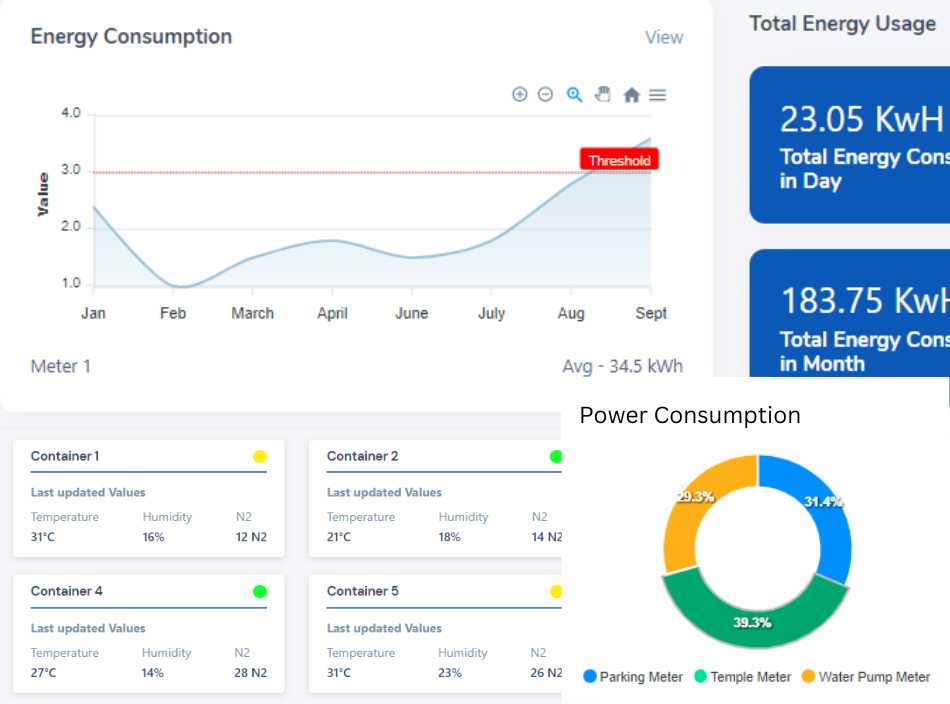
Task: Click the Total Energy Usage heading
Action: coord(842,24)
